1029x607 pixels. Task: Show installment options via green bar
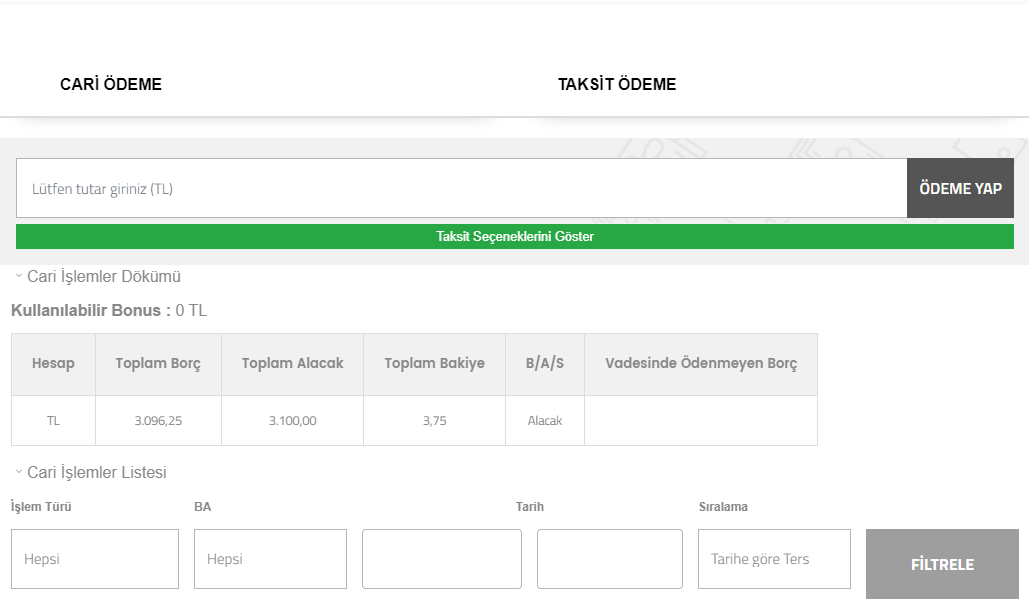click(x=514, y=237)
